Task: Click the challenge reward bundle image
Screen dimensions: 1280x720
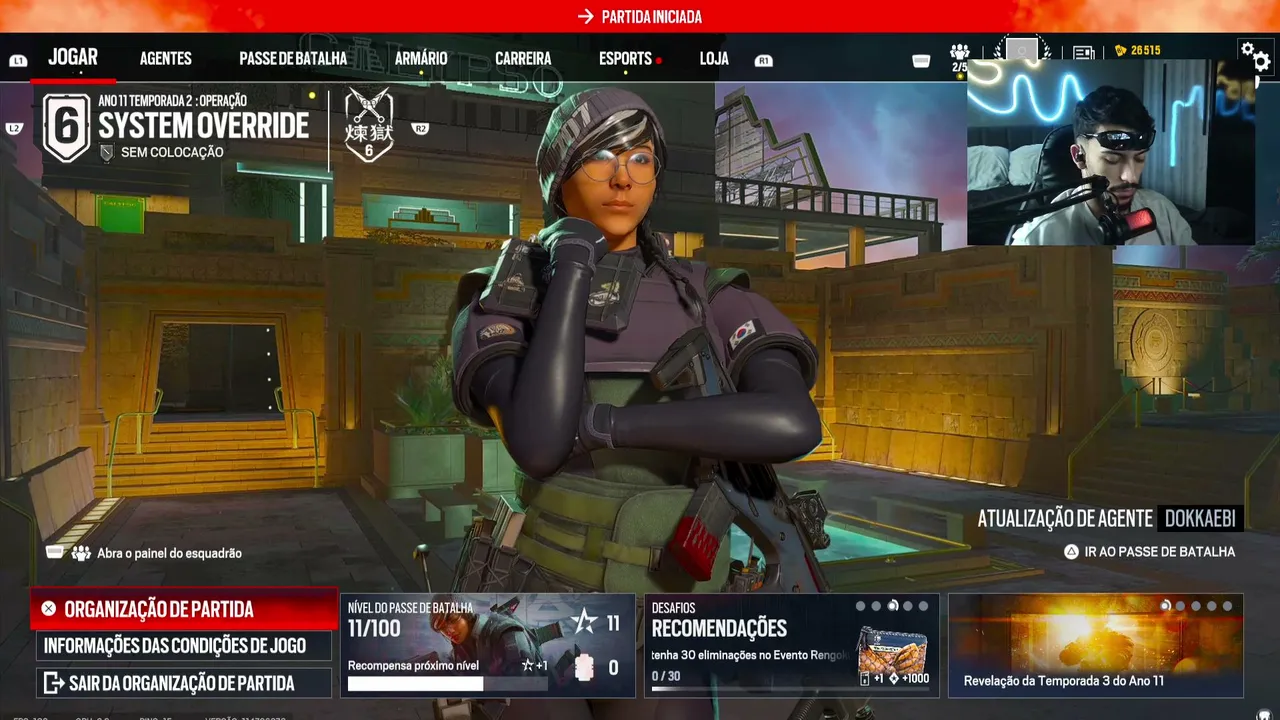Action: 893,652
